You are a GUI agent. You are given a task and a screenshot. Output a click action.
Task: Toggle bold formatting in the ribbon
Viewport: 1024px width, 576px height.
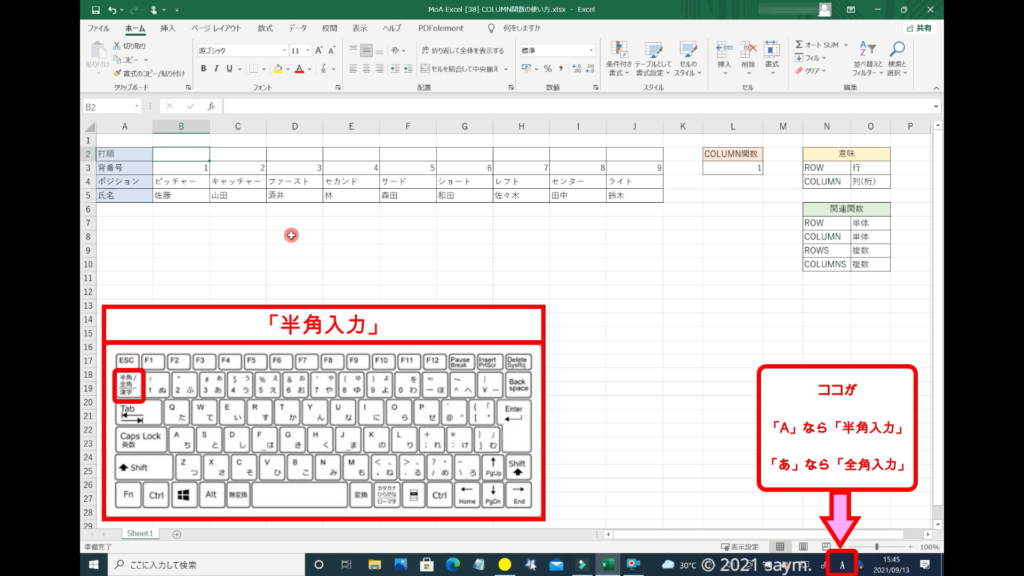click(x=203, y=69)
